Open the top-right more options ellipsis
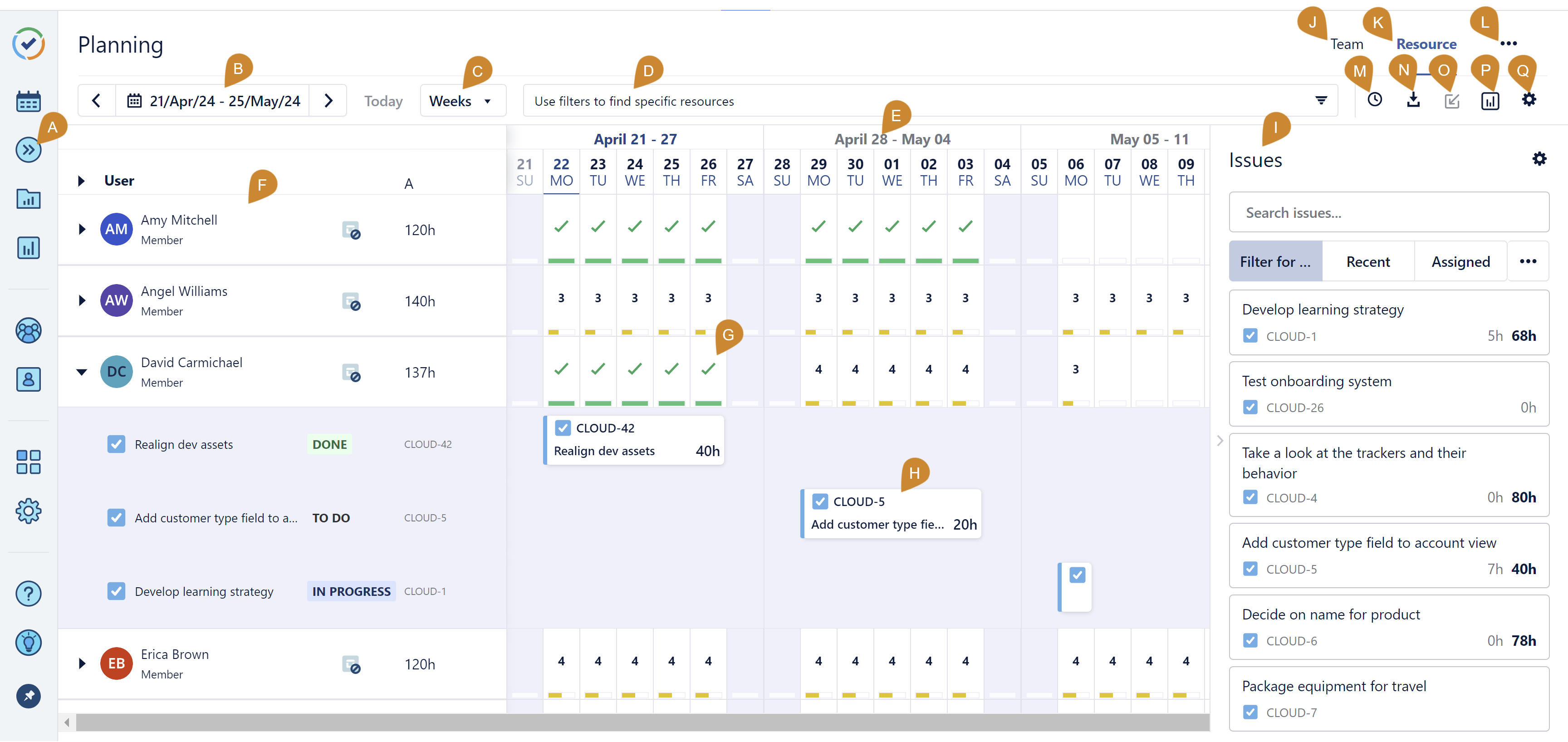The height and width of the screenshot is (742, 1568). tap(1509, 44)
